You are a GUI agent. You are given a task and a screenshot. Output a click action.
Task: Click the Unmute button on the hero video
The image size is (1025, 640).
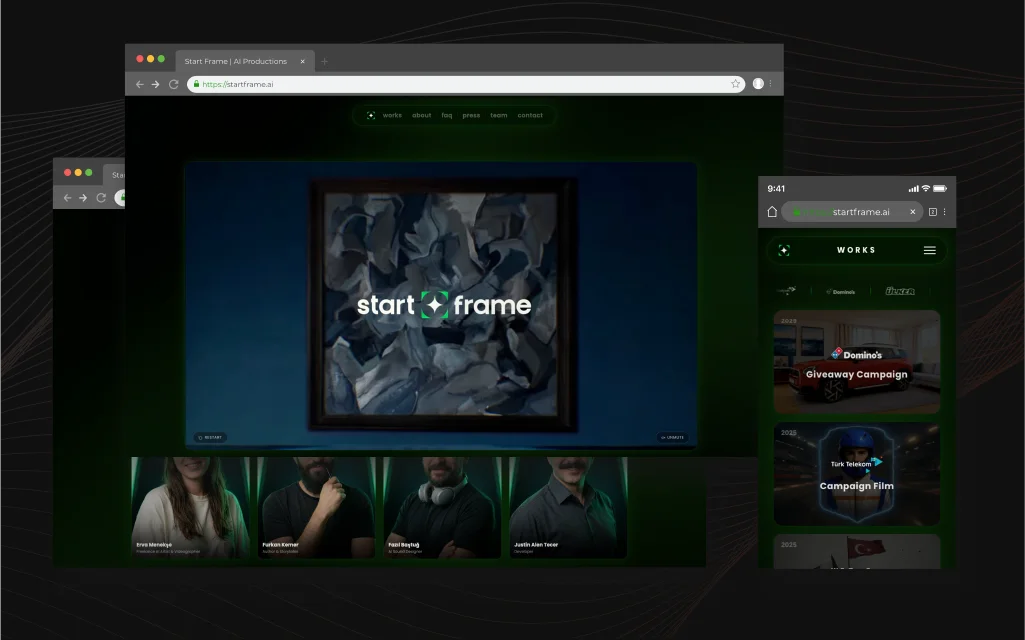[672, 437]
